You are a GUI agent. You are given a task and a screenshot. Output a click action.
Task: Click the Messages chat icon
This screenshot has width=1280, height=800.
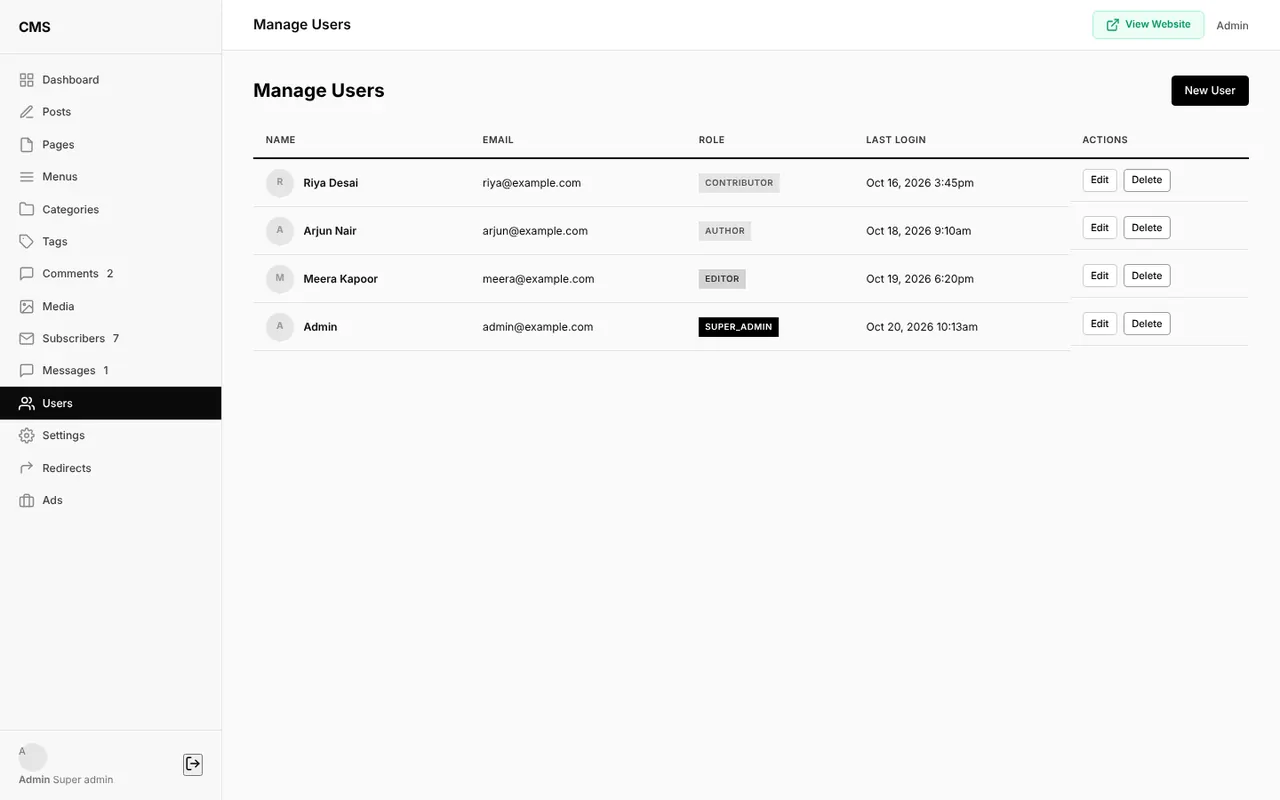coord(27,371)
